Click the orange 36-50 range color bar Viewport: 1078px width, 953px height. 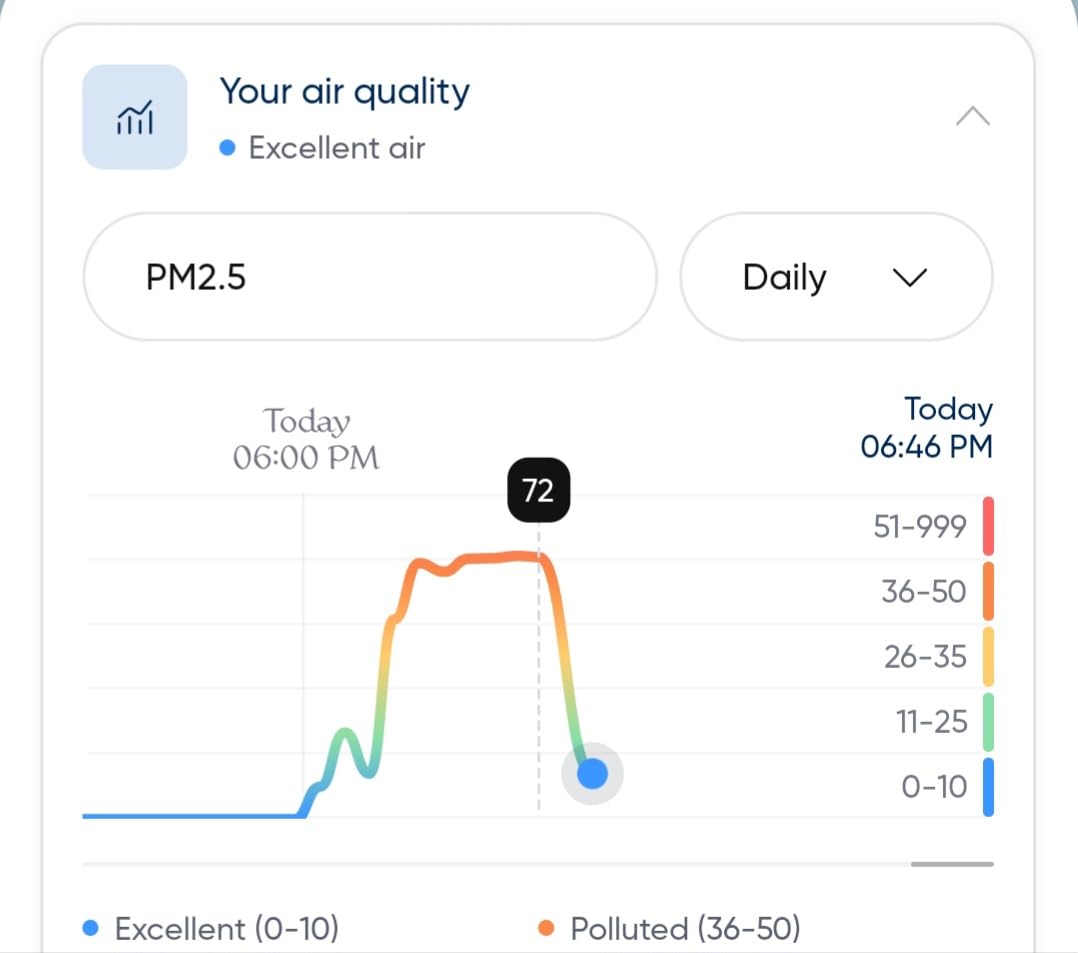tap(987, 590)
